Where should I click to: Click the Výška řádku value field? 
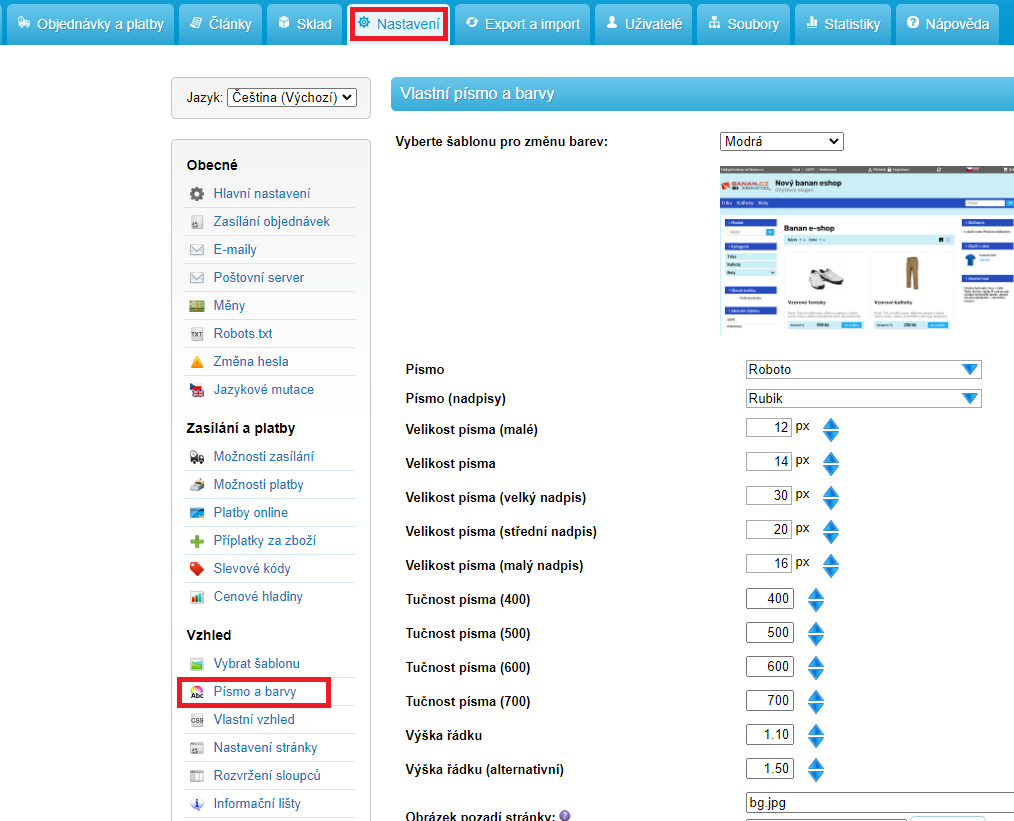click(x=769, y=735)
